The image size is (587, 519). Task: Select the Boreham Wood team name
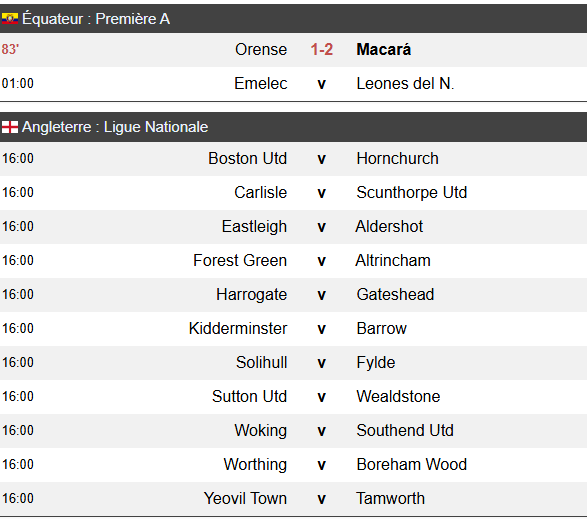coord(412,465)
